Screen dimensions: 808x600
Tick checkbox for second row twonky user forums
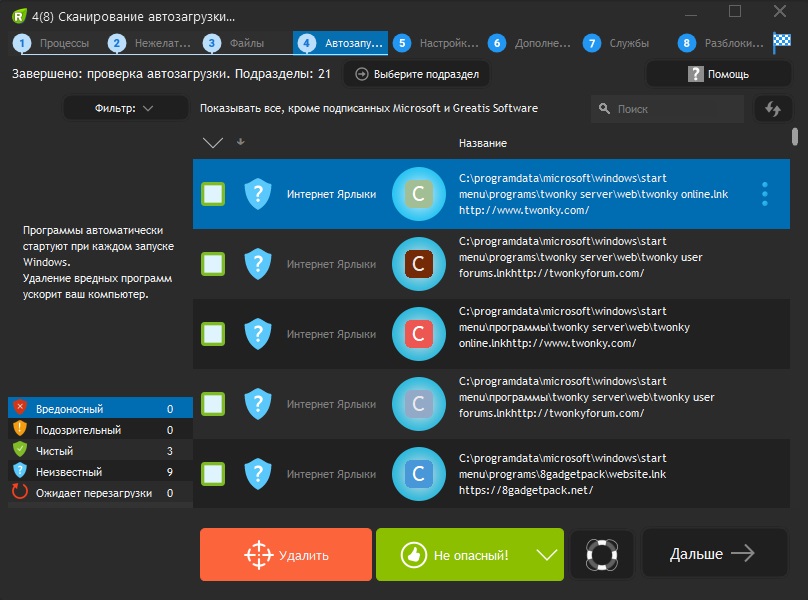213,264
